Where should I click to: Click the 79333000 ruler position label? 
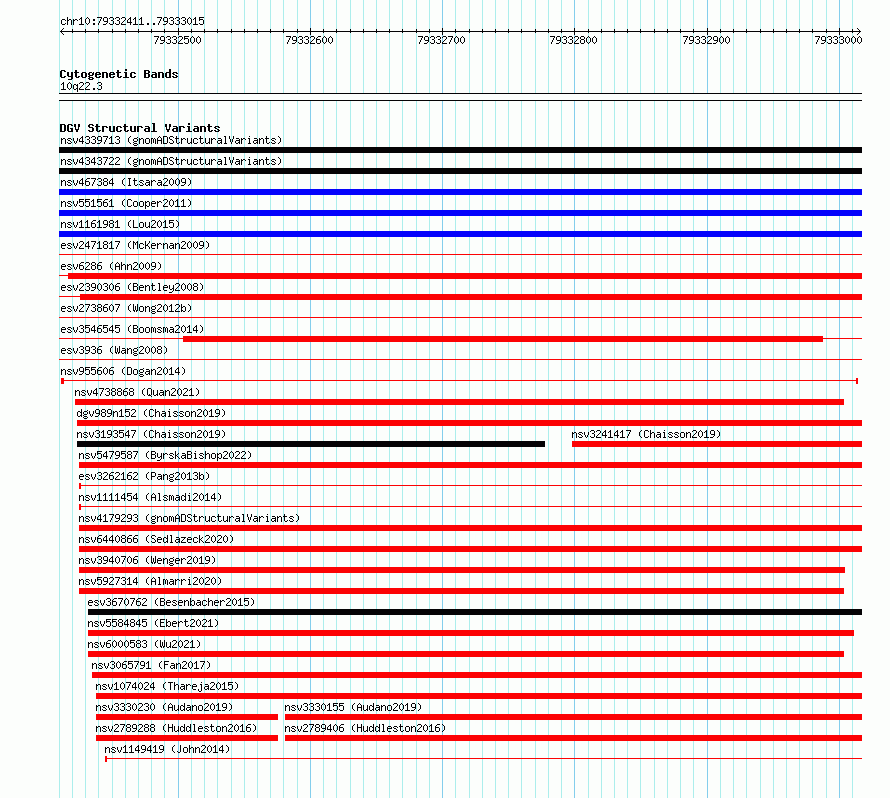838,40
